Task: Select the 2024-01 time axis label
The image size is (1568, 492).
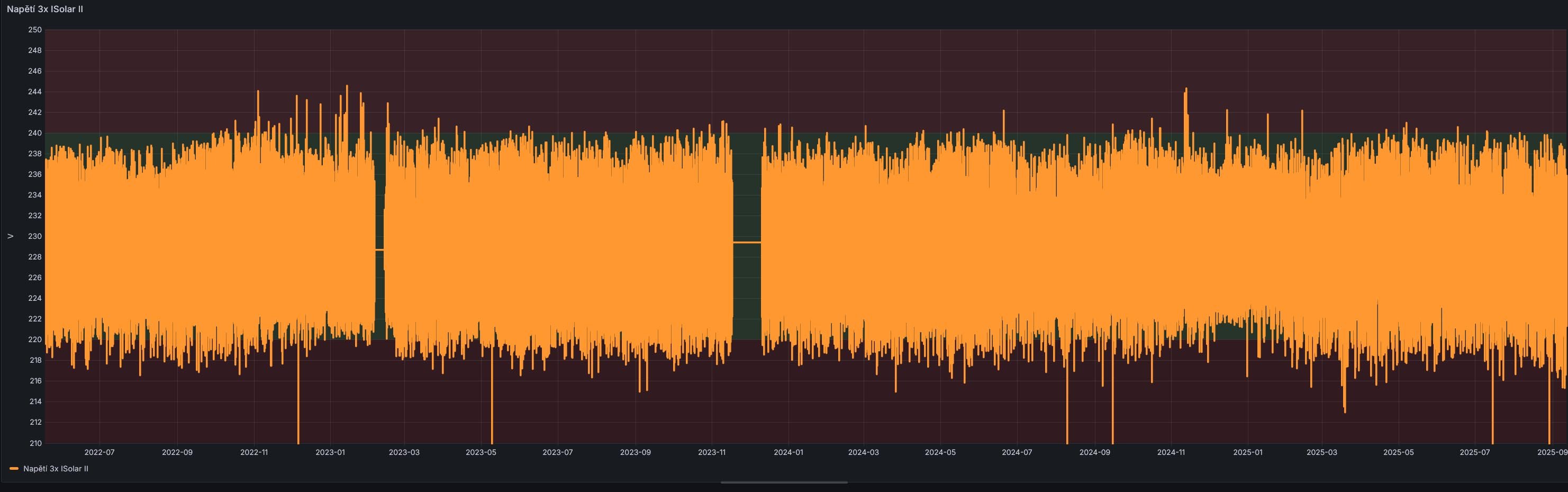Action: point(788,452)
